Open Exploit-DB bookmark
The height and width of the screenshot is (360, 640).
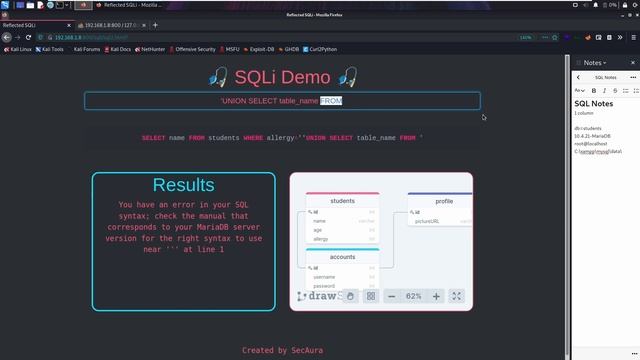(x=259, y=49)
